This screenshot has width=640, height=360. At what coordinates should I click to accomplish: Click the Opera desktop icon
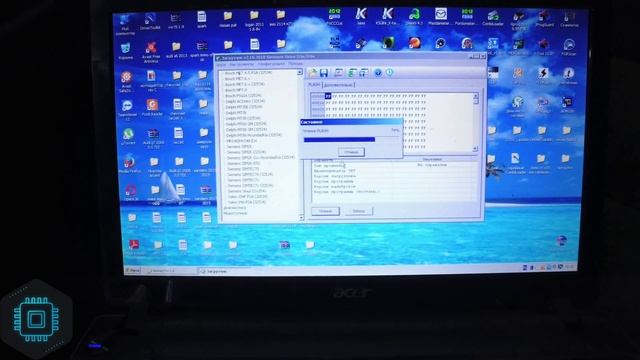tap(131, 192)
